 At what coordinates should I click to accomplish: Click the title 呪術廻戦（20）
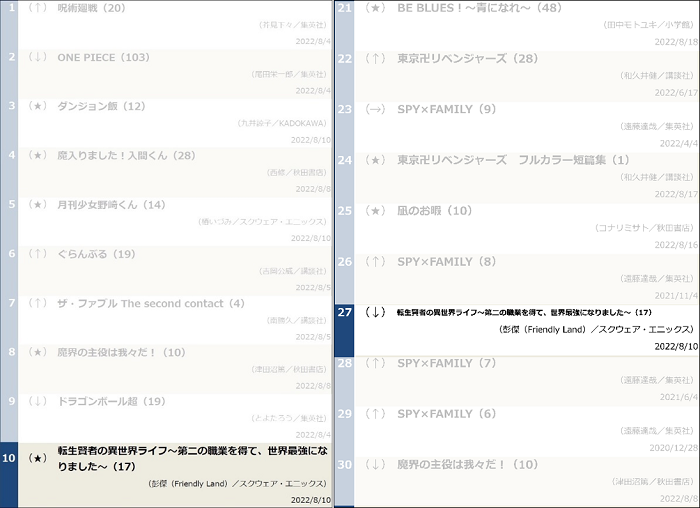tap(92, 8)
